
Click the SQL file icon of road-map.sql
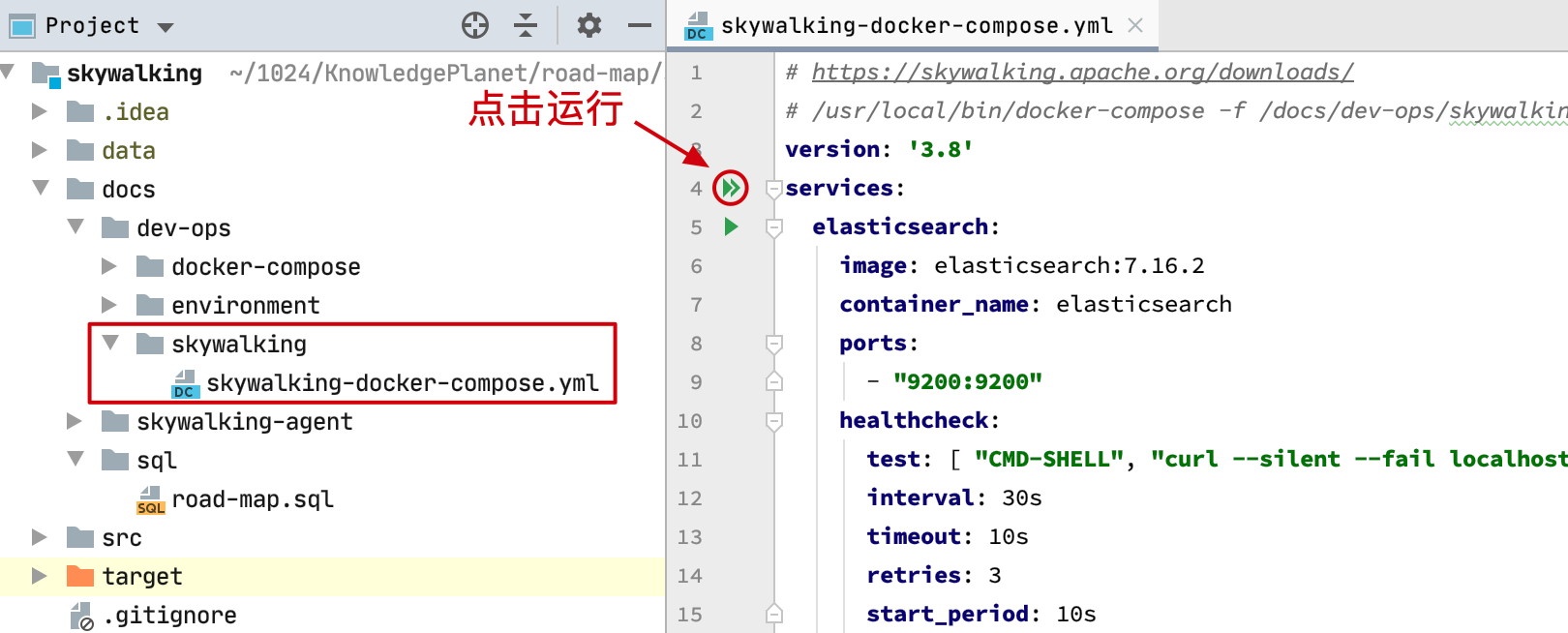click(150, 500)
